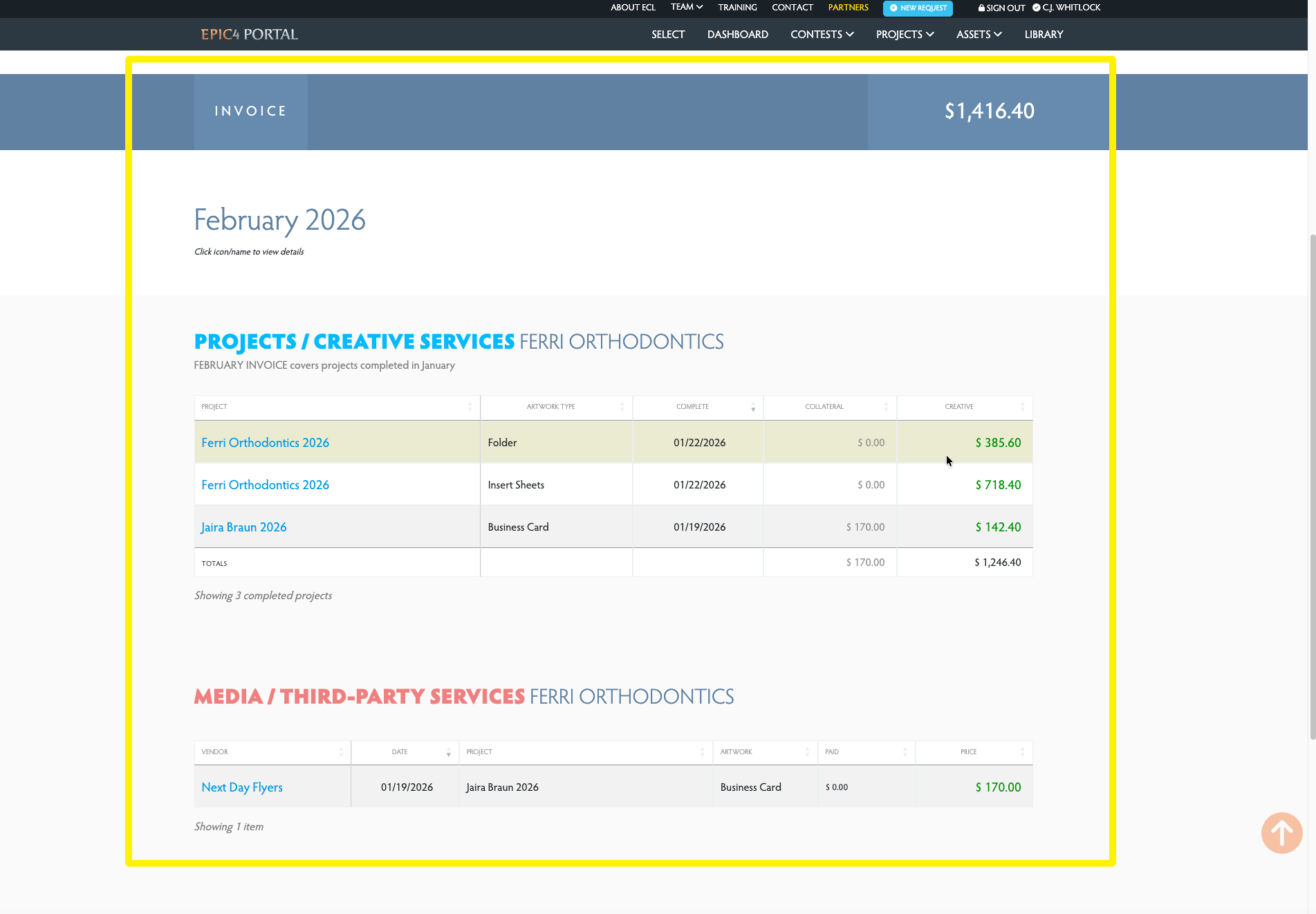Expand the Team dropdown menu
Viewport: 1316px width, 914px height.
(687, 7)
